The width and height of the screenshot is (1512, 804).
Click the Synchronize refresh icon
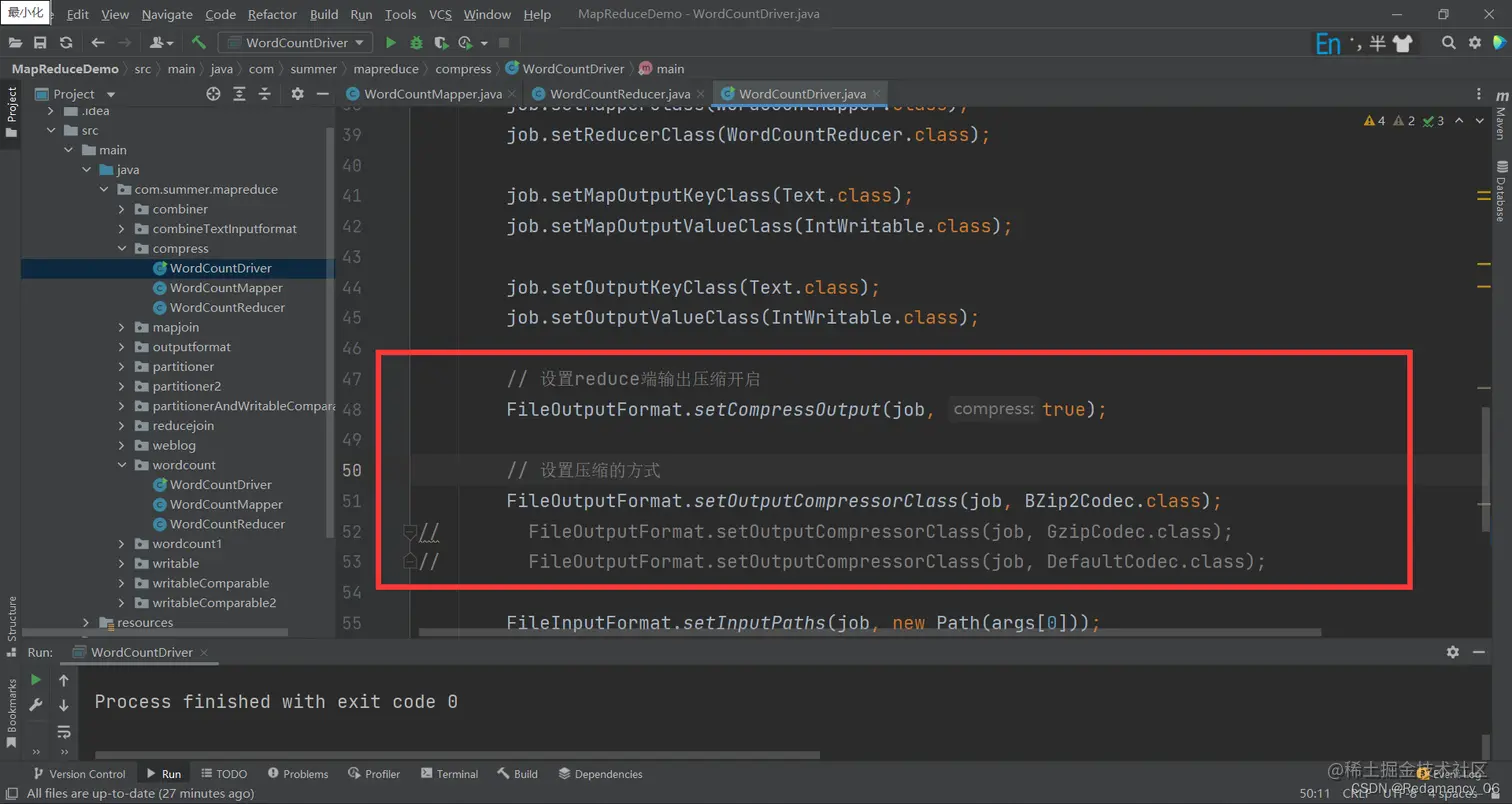pyautogui.click(x=66, y=43)
